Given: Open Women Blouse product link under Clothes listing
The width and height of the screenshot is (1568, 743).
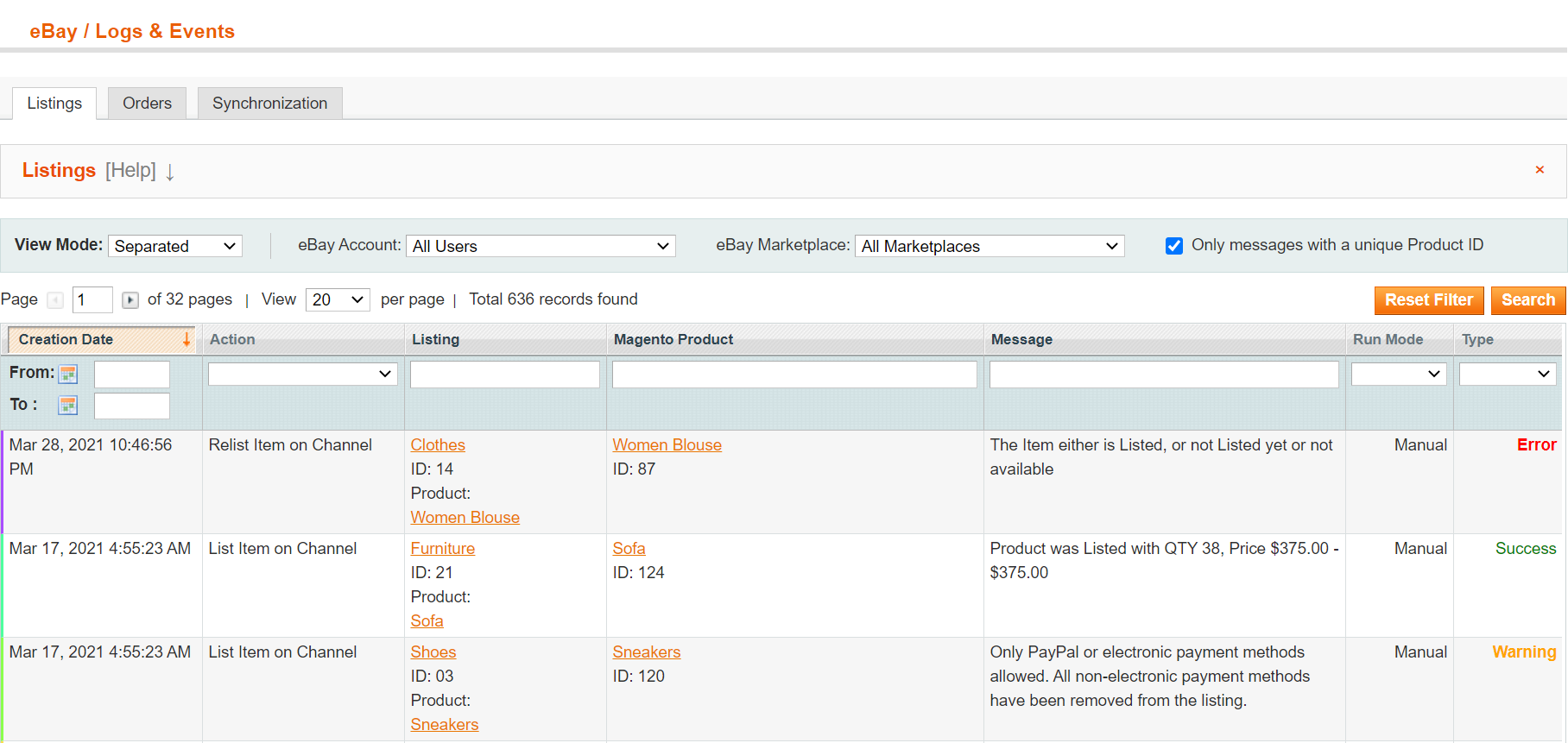Looking at the screenshot, I should pos(465,518).
